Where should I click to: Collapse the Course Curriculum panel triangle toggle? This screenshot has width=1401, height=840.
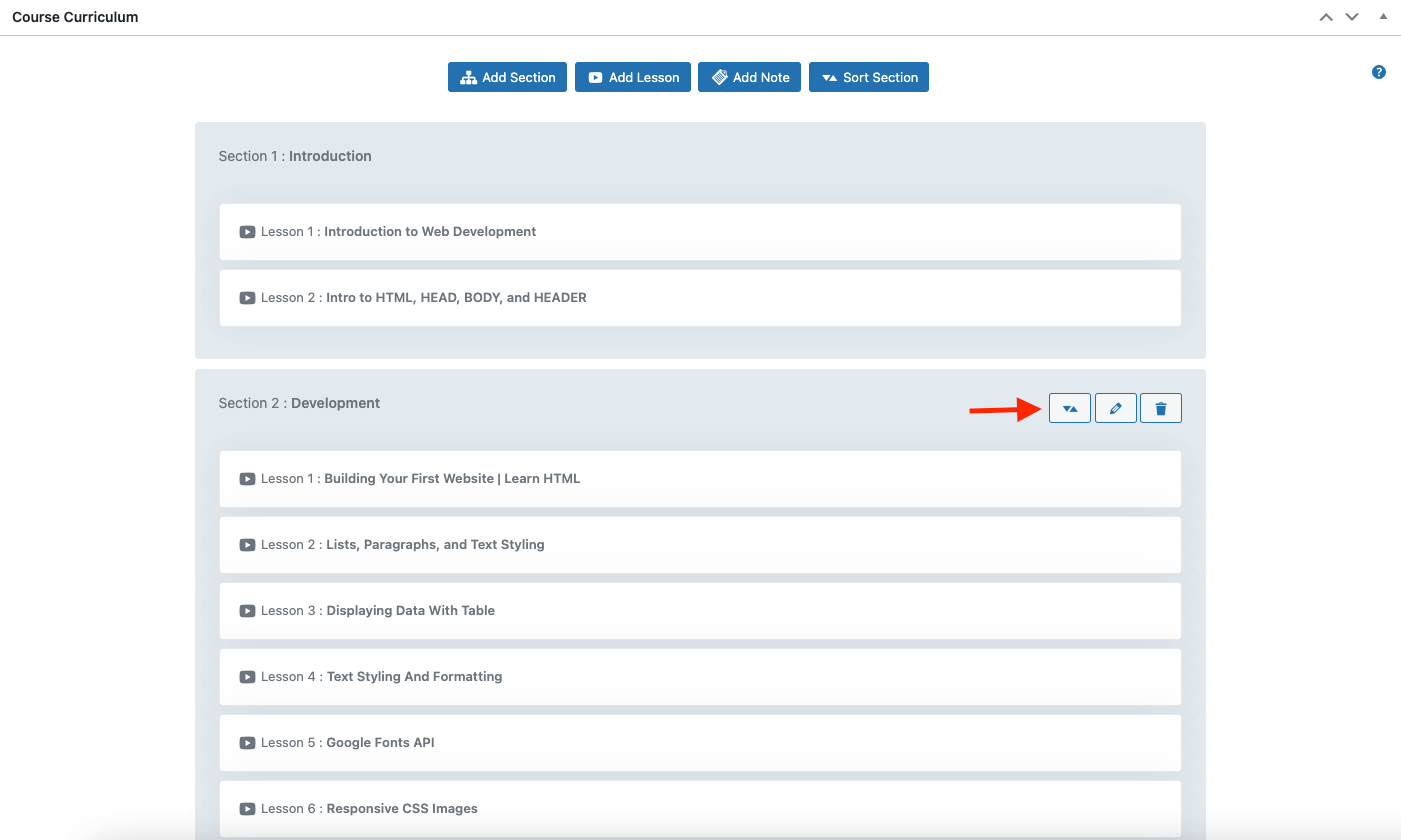click(1383, 17)
